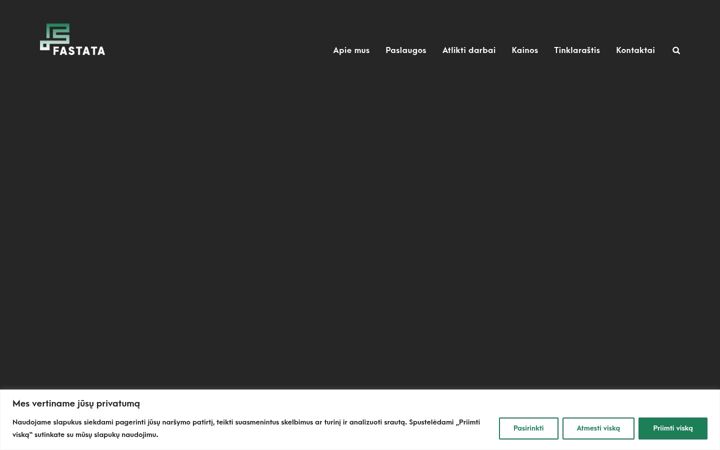Click the white FASTATA wordmark text
Screen dimensions: 720x450
[x=79, y=51]
